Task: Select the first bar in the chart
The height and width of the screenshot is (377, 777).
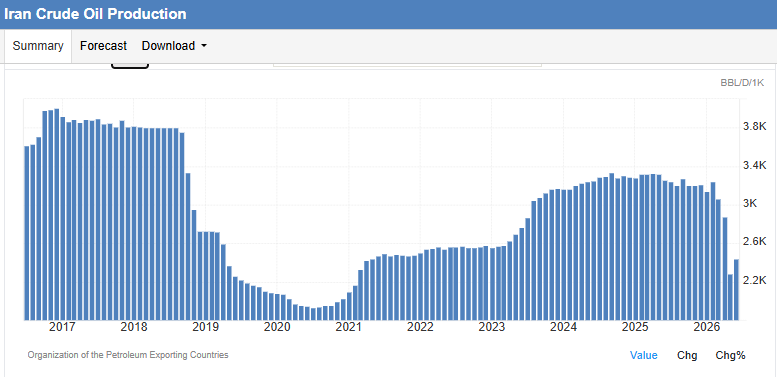Action: 27,233
